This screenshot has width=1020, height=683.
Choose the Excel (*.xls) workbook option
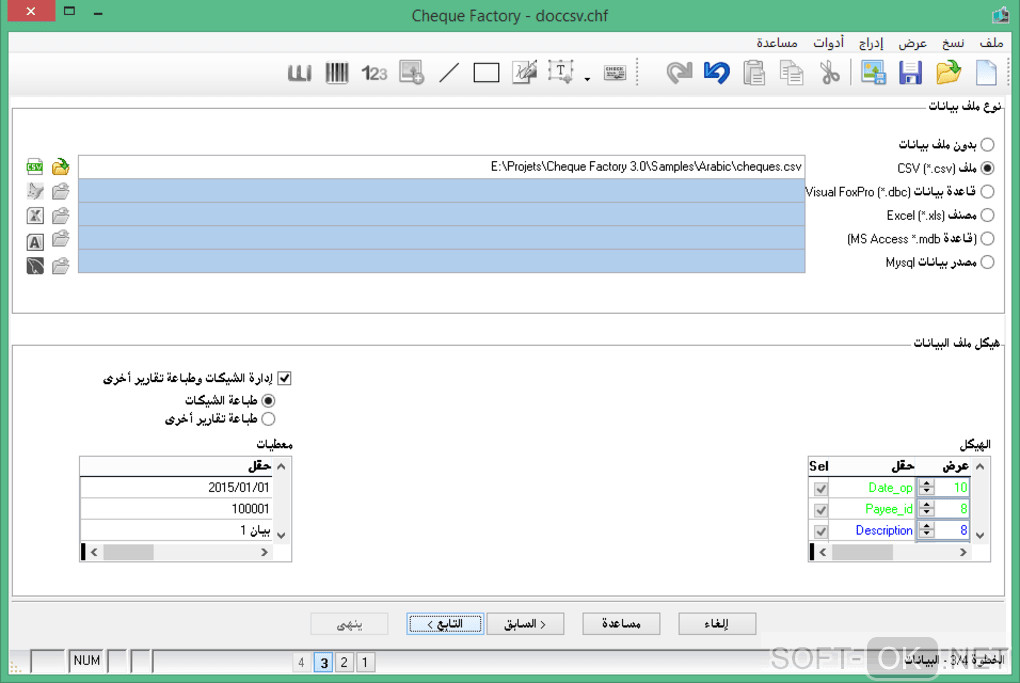987,215
